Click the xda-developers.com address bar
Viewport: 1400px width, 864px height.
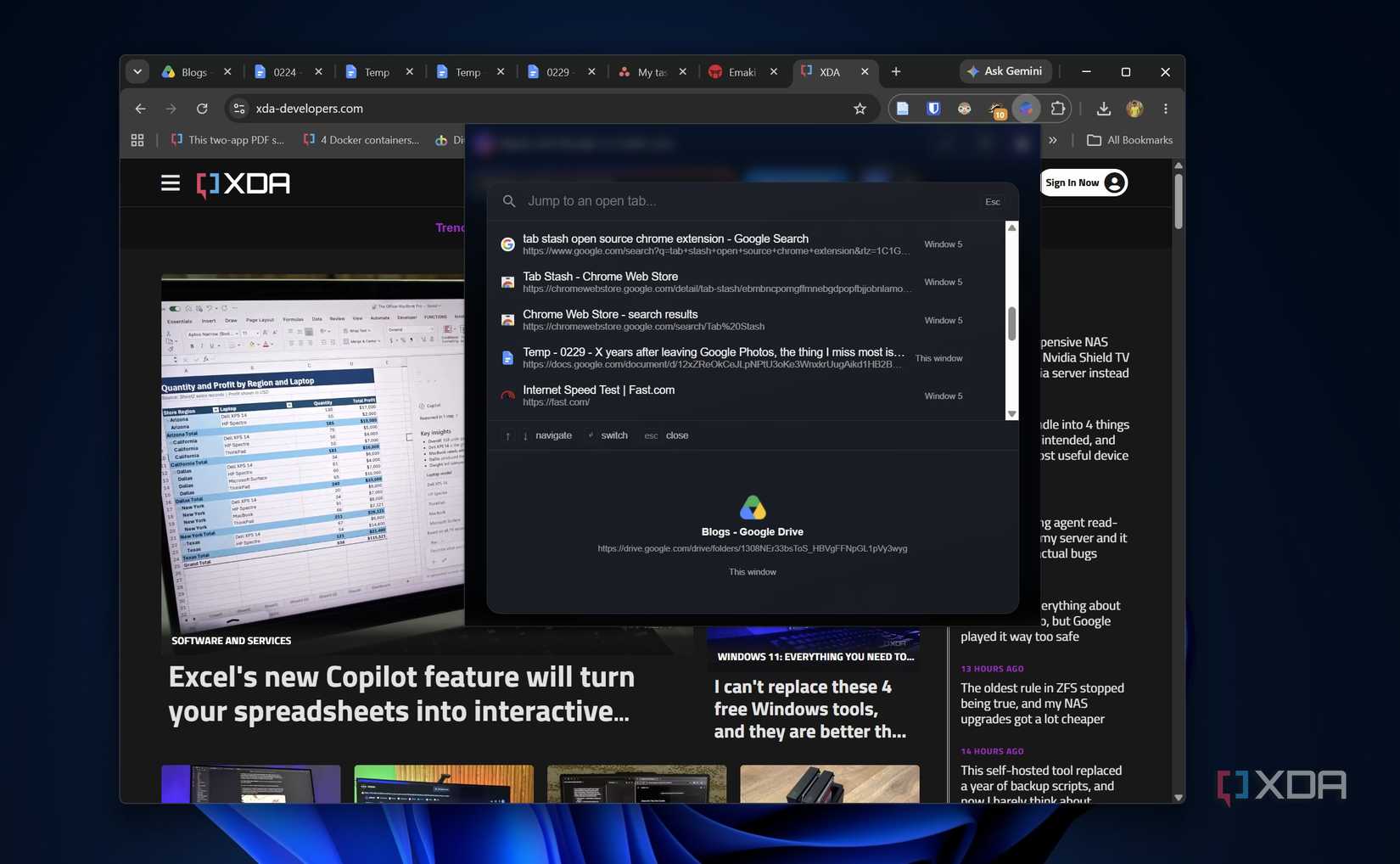(x=552, y=109)
